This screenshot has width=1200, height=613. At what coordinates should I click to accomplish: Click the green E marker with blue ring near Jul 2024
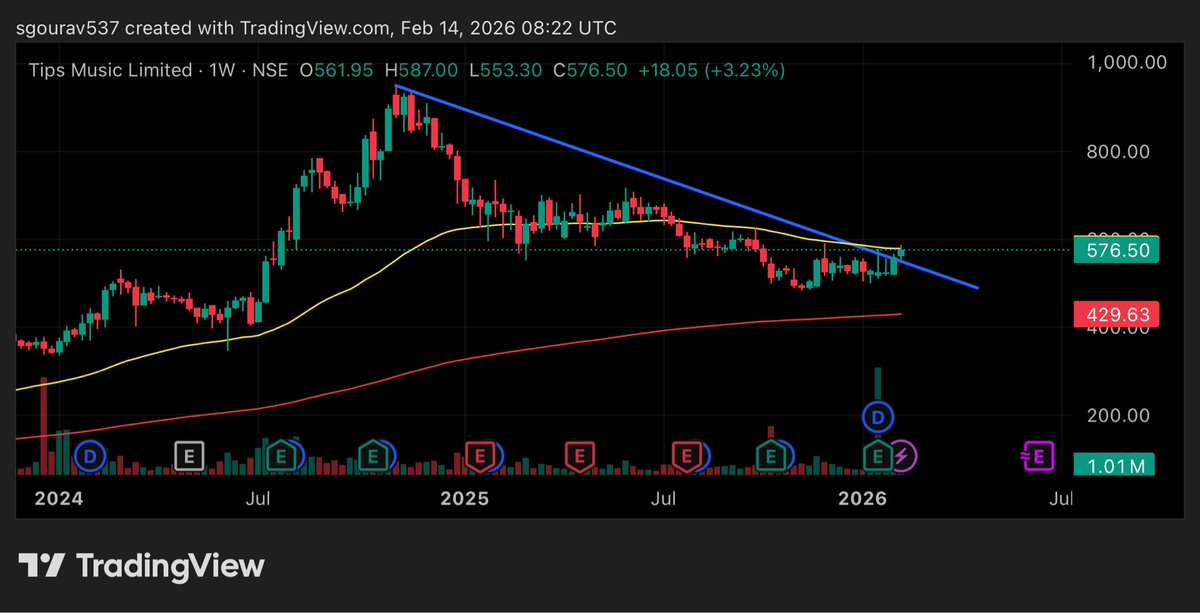click(281, 455)
